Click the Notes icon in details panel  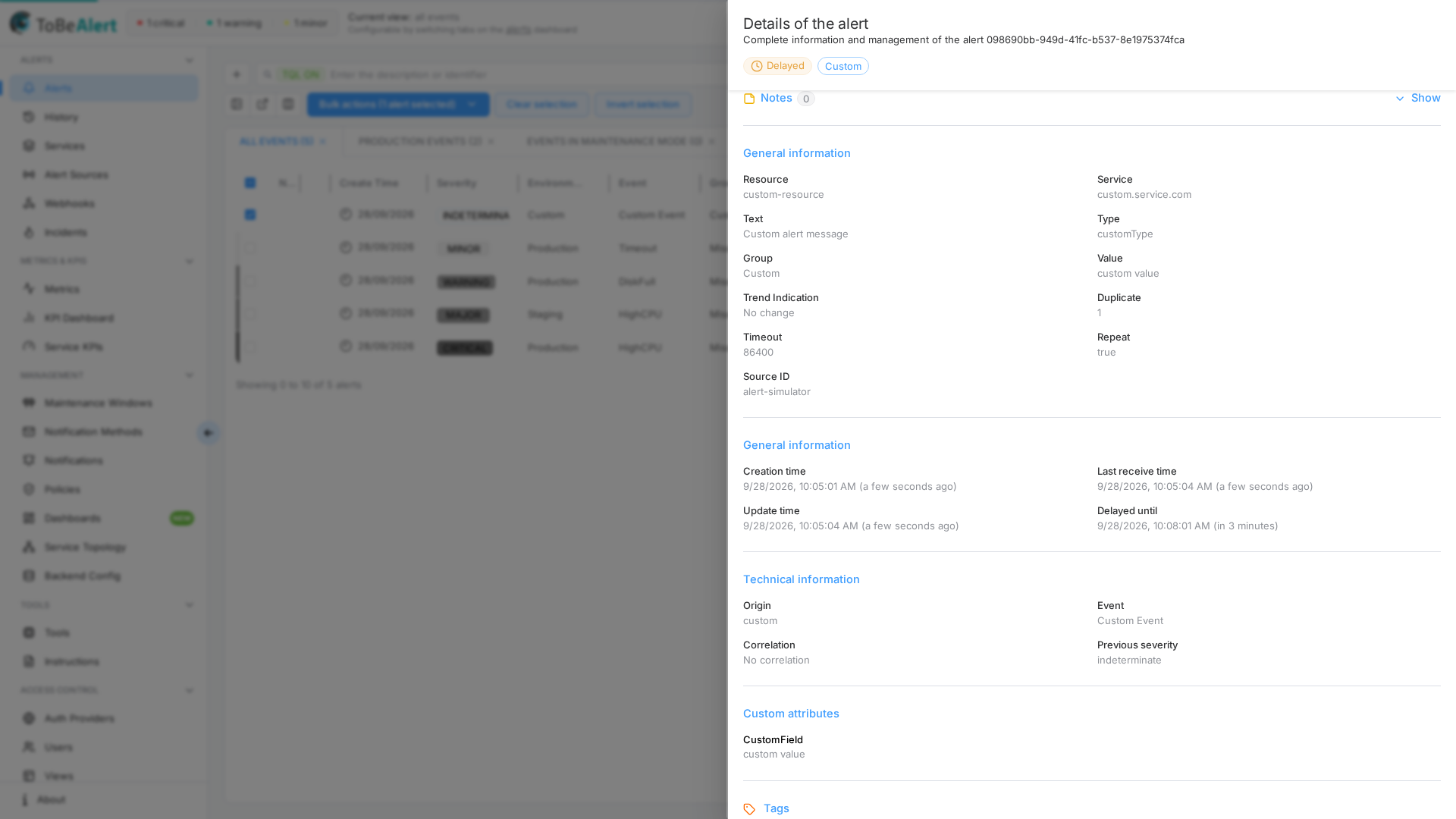pyautogui.click(x=749, y=99)
